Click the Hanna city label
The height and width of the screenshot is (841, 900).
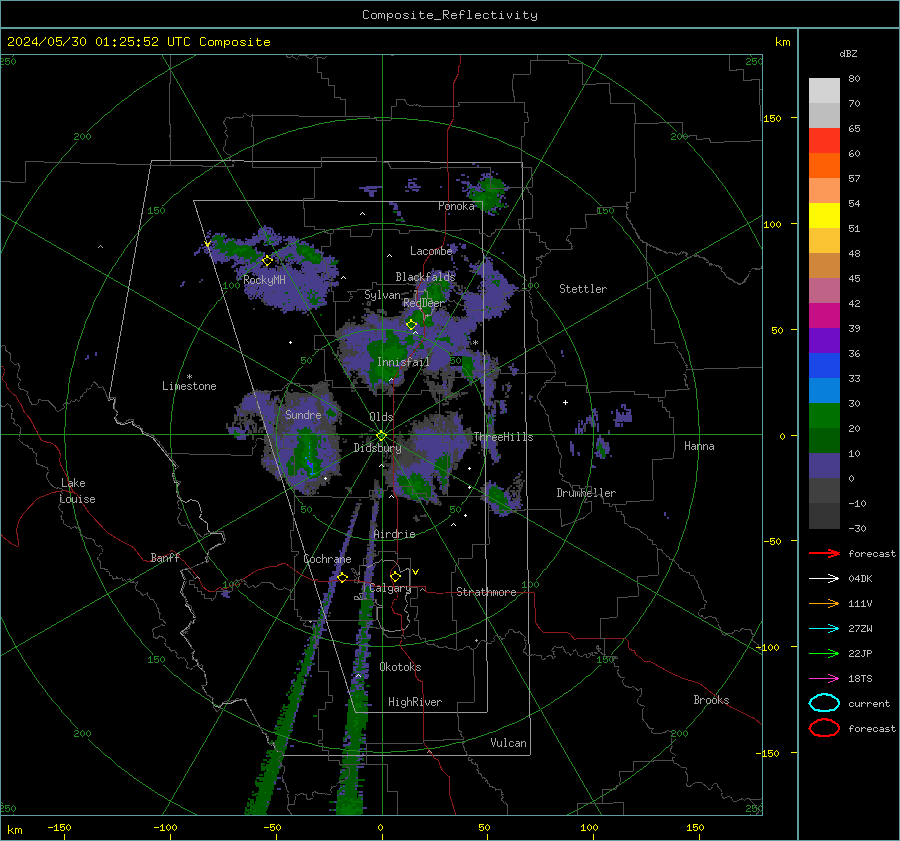[x=699, y=446]
